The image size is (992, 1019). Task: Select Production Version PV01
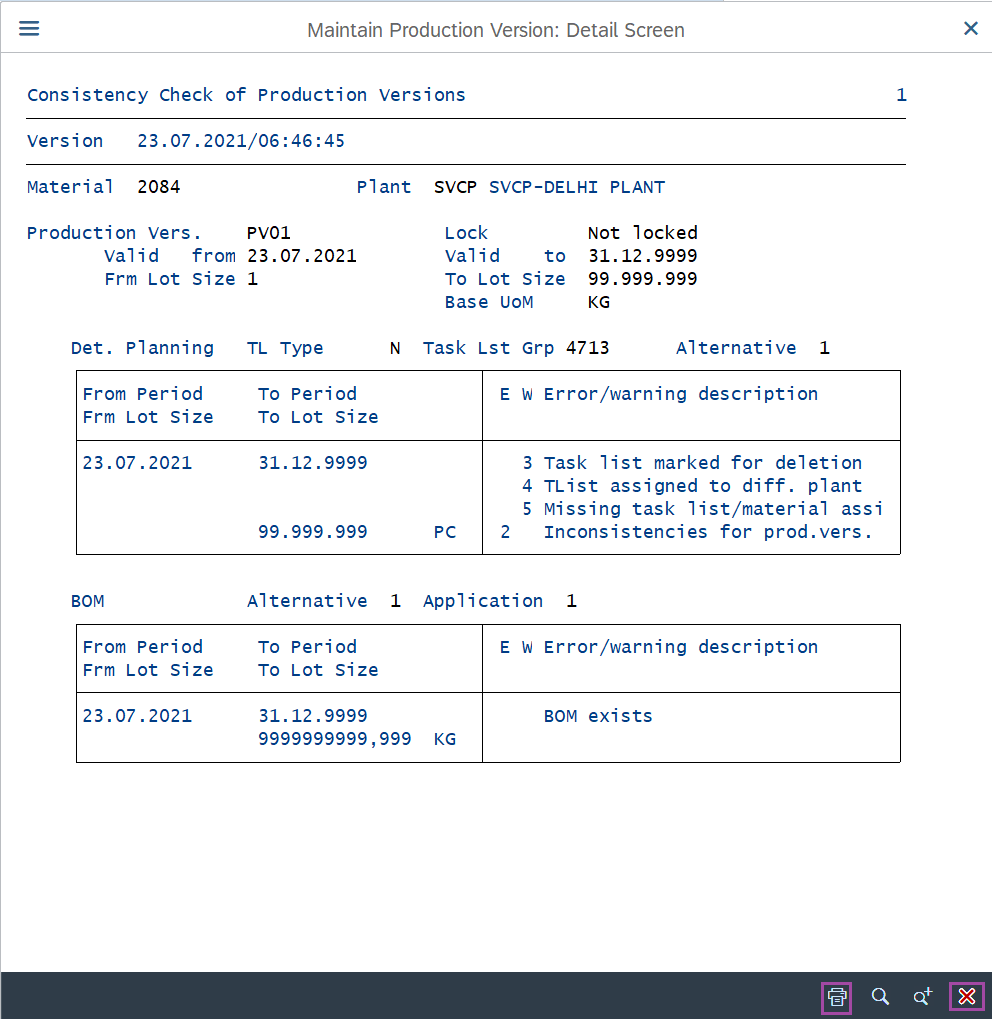267,232
